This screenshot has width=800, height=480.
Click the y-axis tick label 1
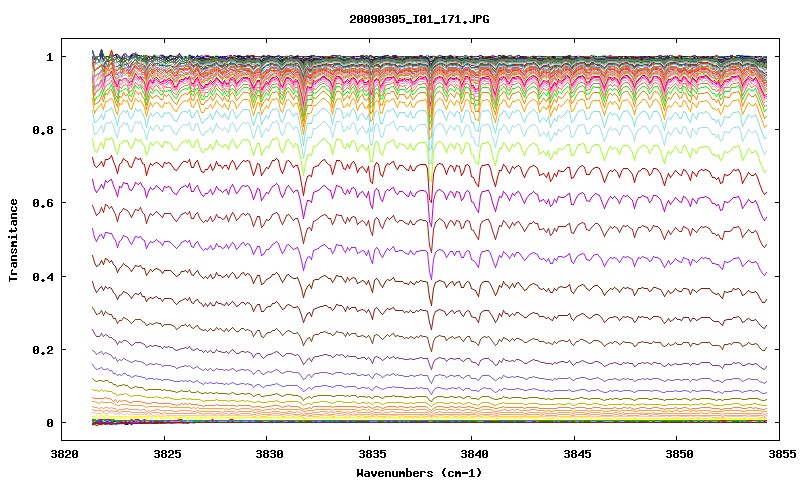click(x=49, y=57)
